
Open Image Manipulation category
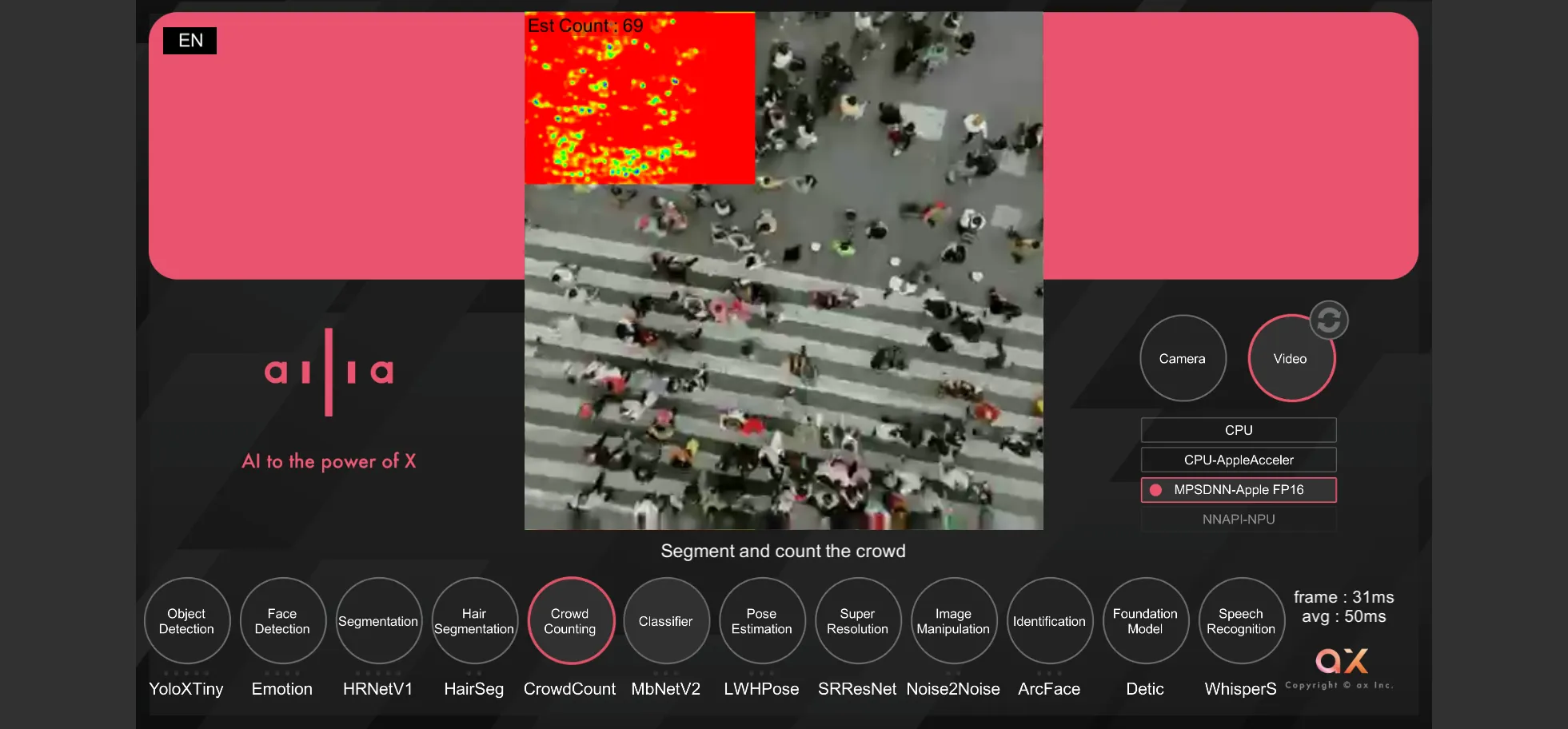pyautogui.click(x=953, y=621)
